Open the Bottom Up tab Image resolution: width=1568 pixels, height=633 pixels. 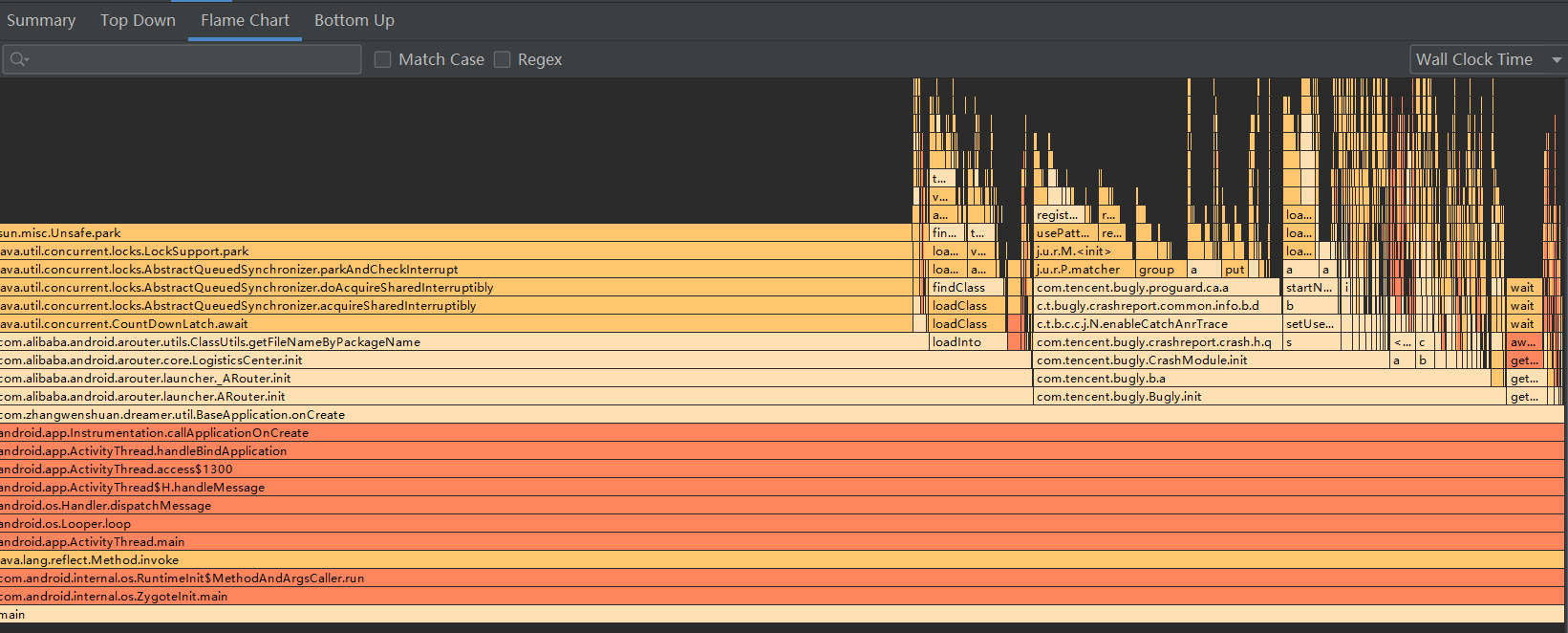[x=354, y=20]
